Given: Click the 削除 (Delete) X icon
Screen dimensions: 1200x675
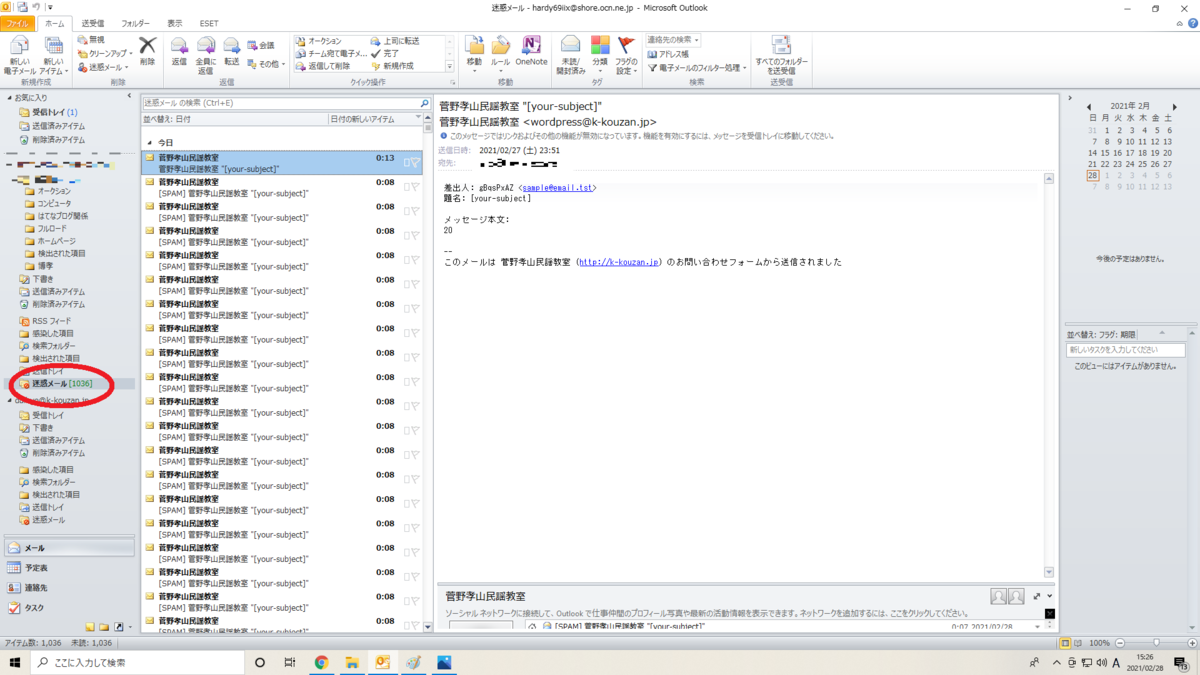Looking at the screenshot, I should [x=147, y=51].
